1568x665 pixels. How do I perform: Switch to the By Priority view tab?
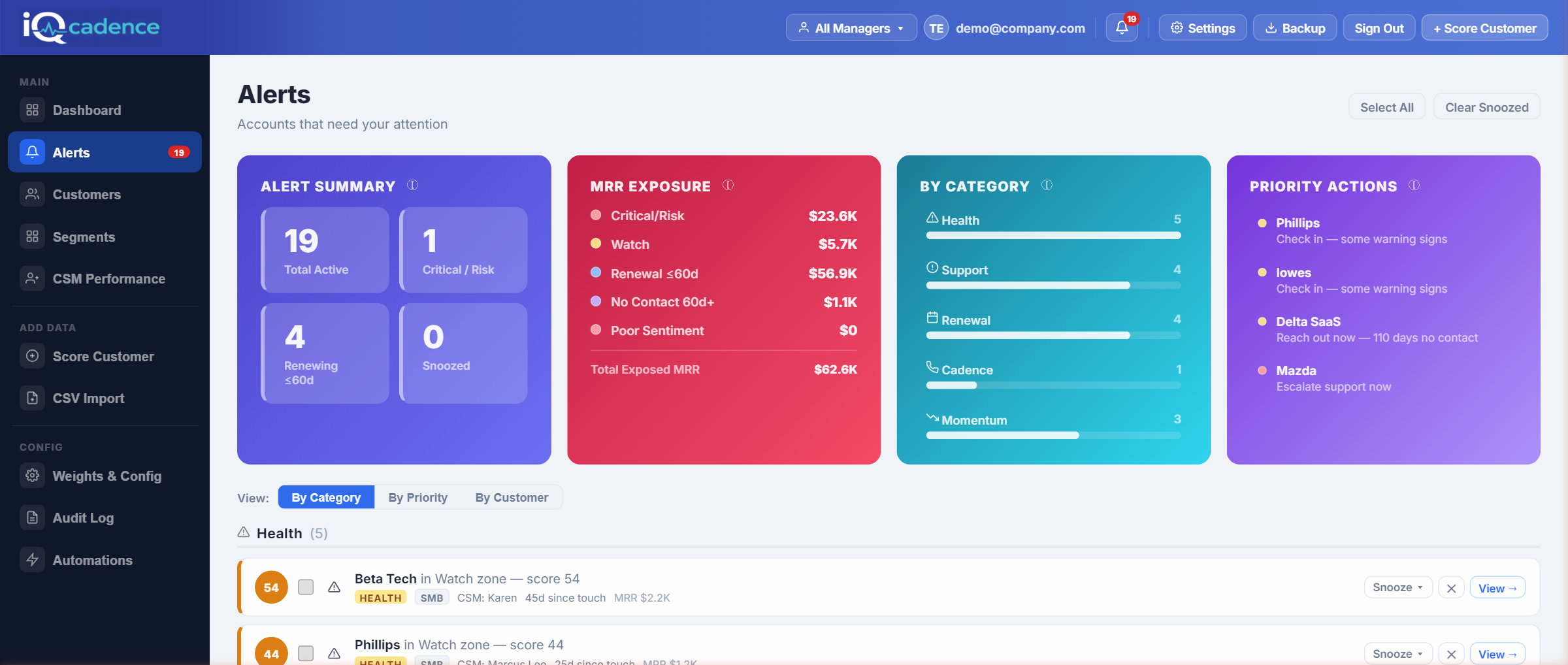tap(417, 497)
